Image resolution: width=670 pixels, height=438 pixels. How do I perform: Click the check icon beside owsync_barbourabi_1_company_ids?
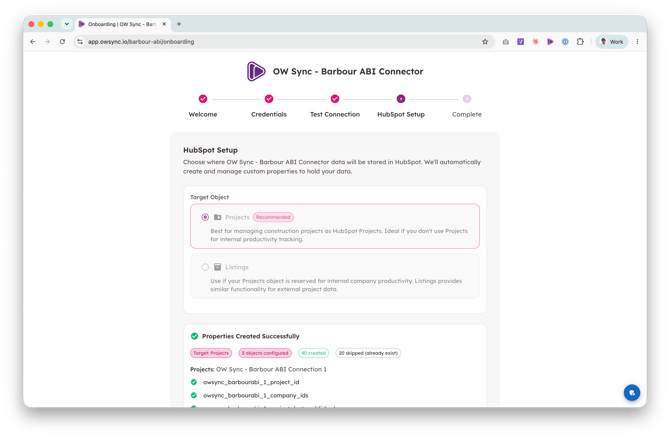click(194, 396)
